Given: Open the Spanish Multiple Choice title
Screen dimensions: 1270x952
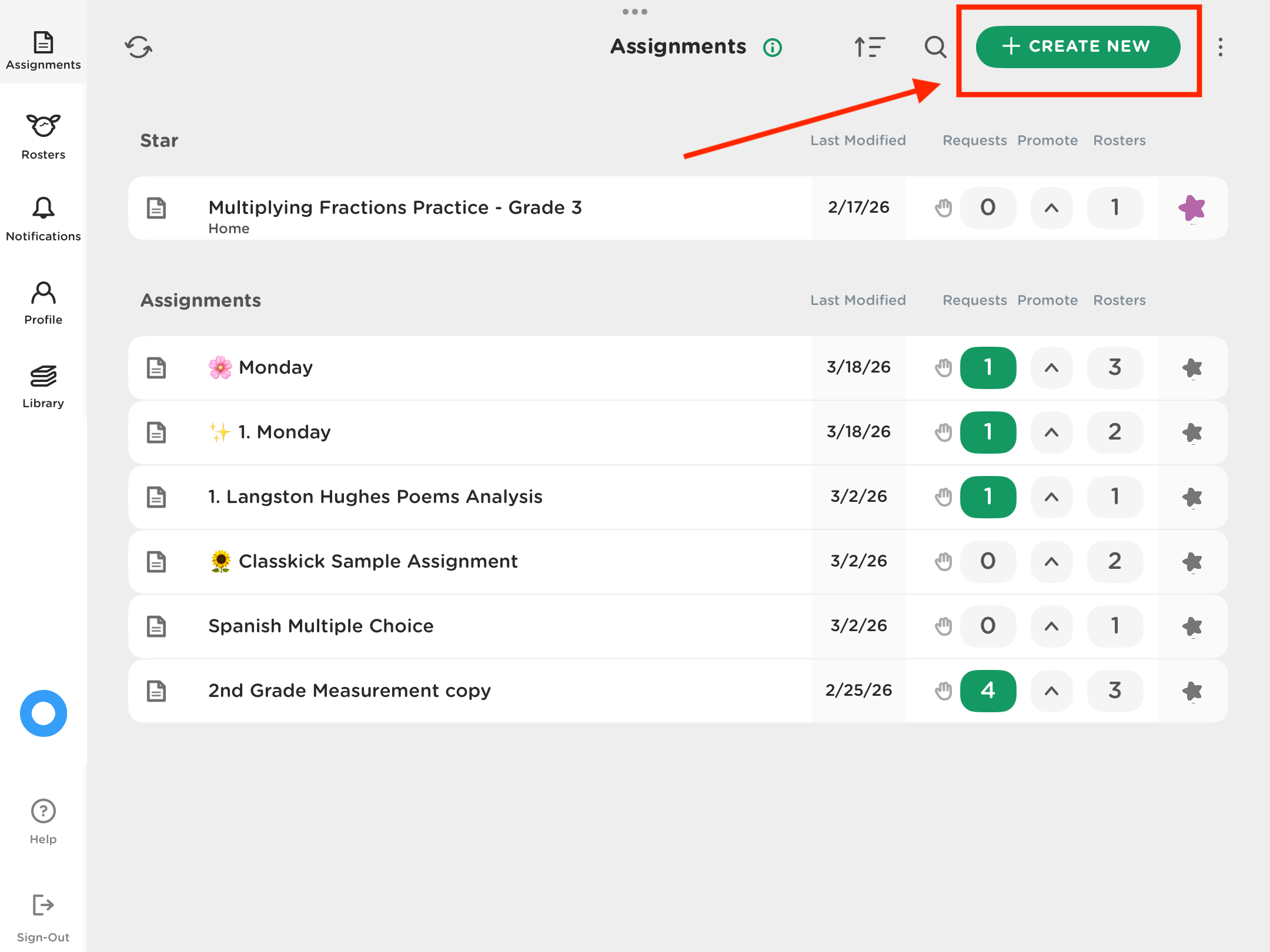Looking at the screenshot, I should (x=321, y=626).
